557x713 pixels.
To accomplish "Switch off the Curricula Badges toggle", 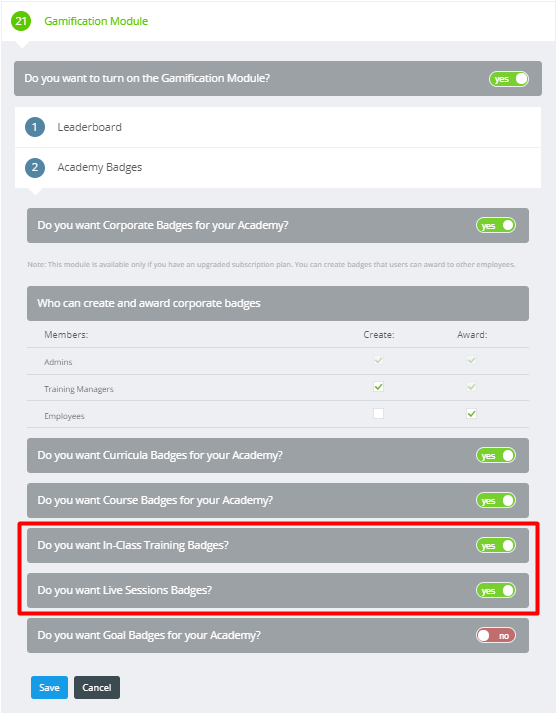I will (496, 455).
